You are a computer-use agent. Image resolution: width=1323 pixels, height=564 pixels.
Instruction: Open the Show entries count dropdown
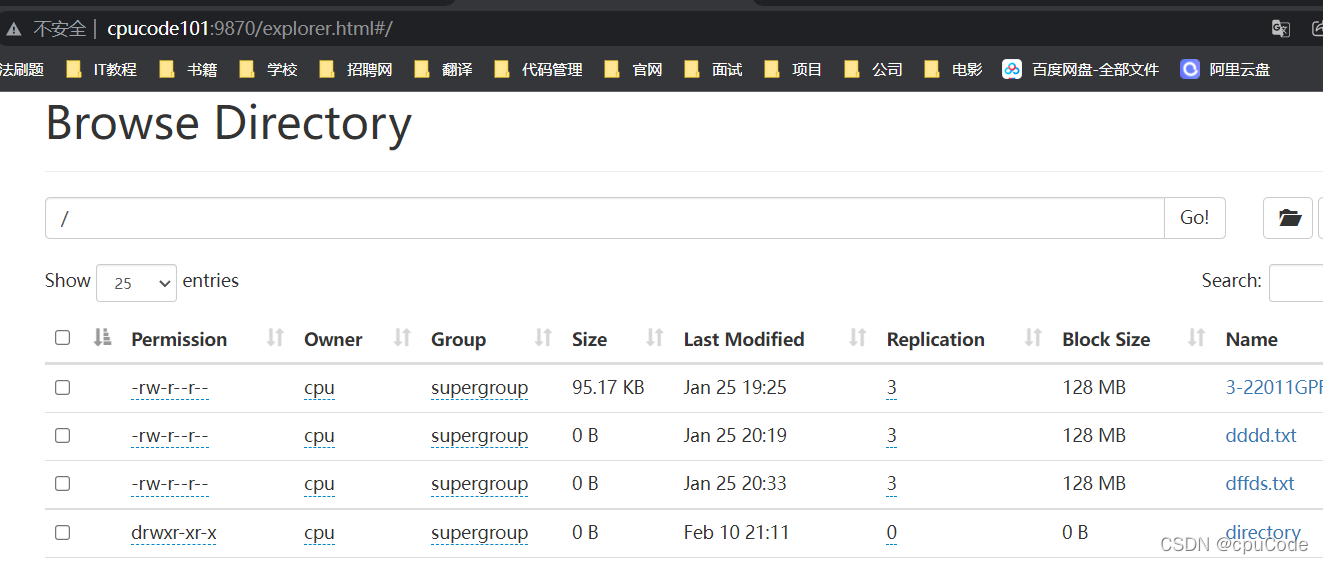[x=136, y=283]
